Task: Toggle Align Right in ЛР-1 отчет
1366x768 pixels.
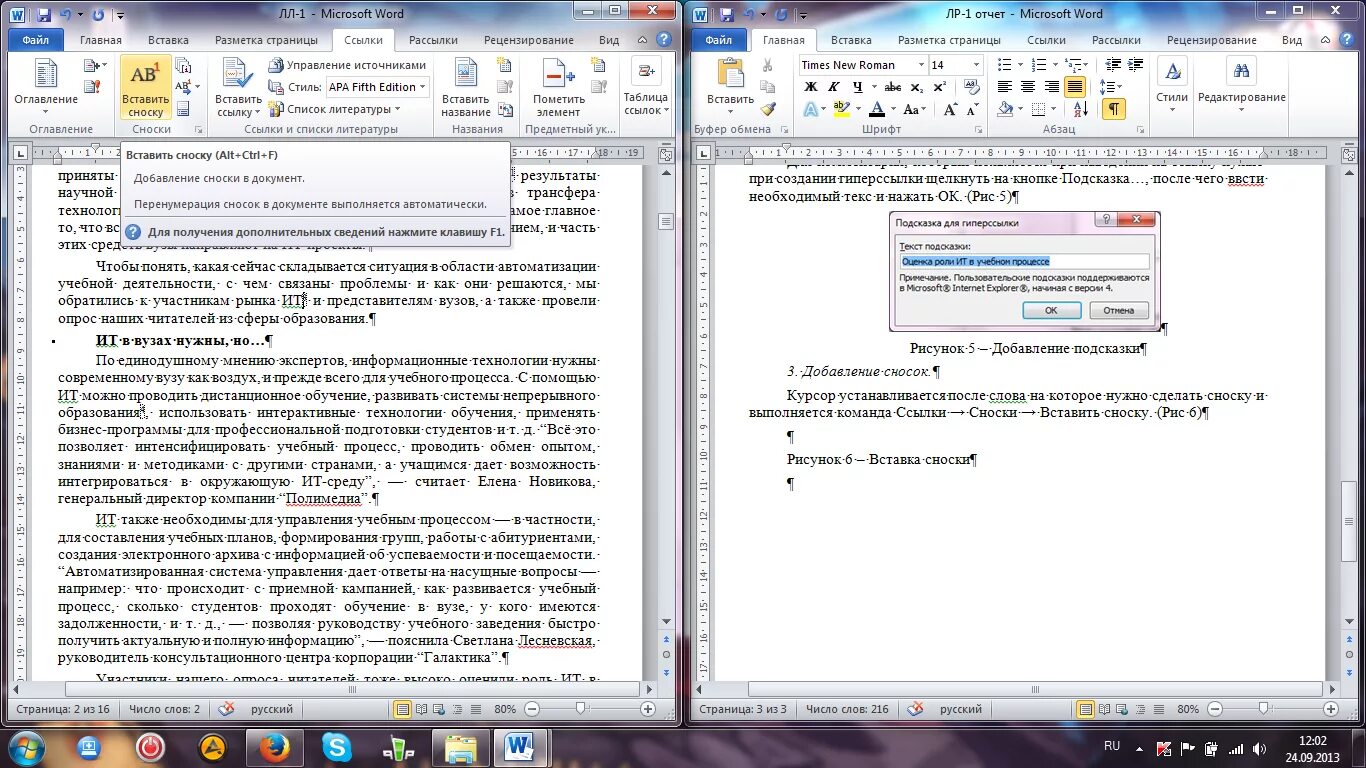Action: click(1051, 87)
